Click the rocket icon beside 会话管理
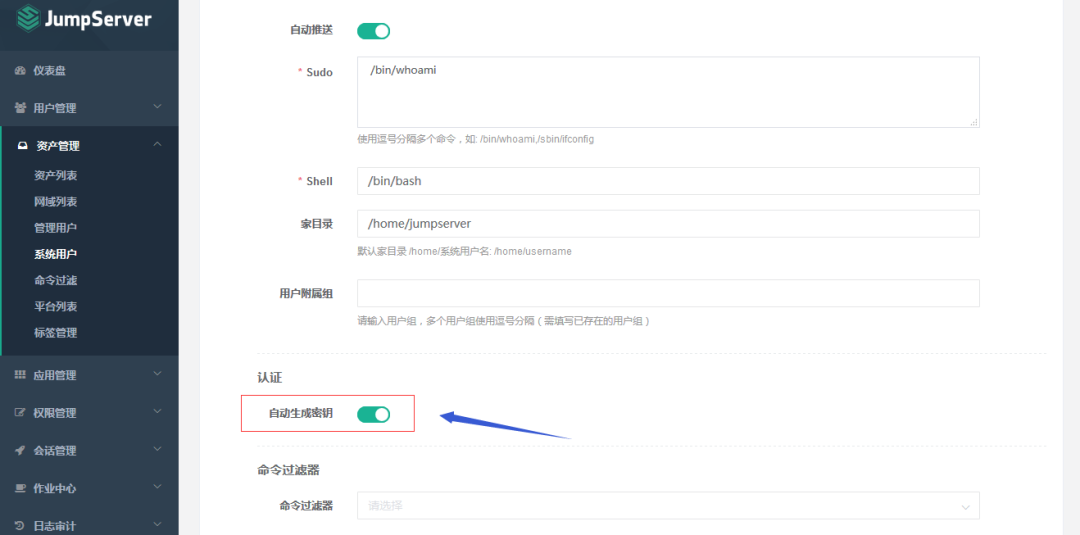 (20, 450)
